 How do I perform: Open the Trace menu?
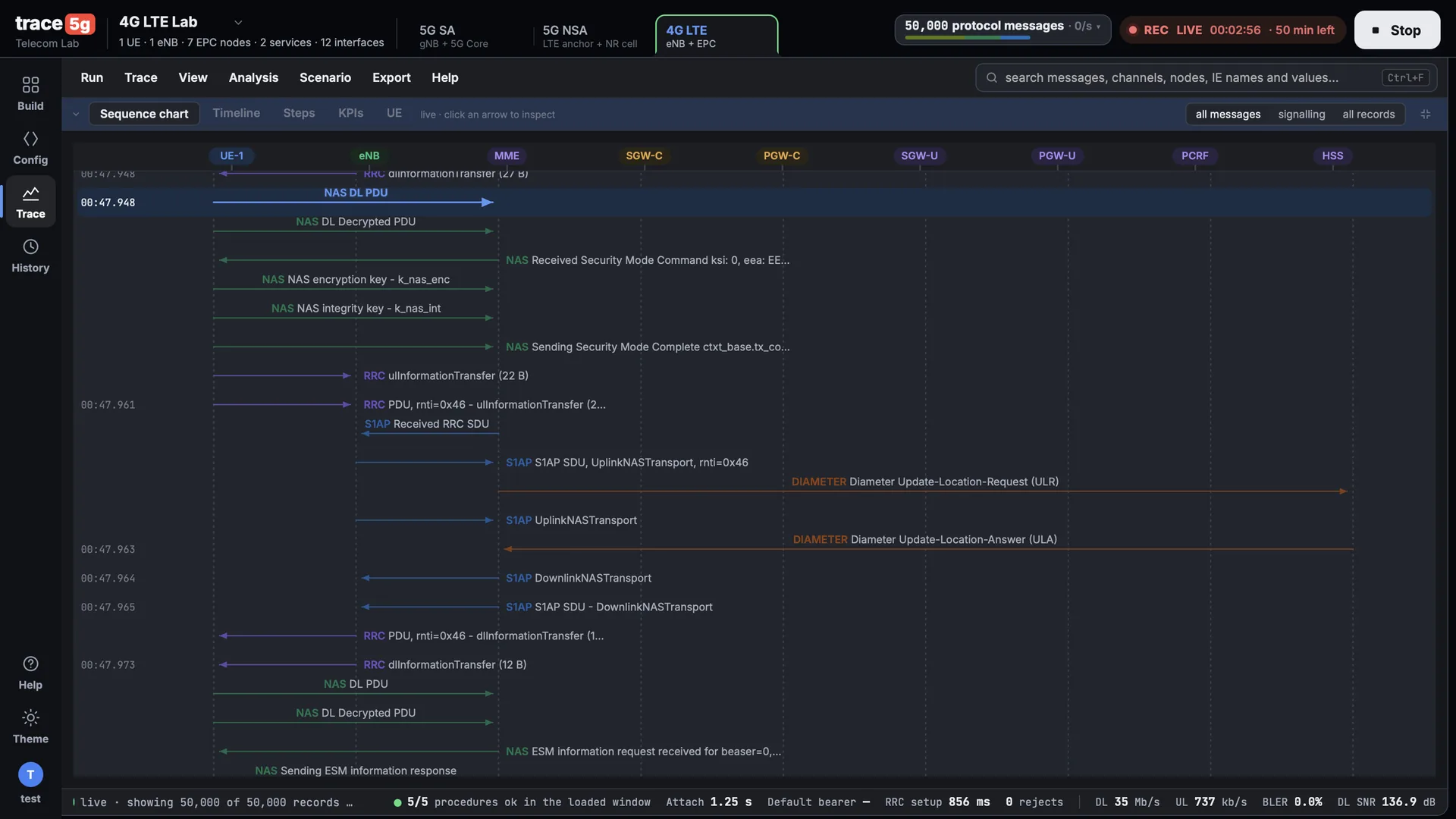tap(141, 77)
